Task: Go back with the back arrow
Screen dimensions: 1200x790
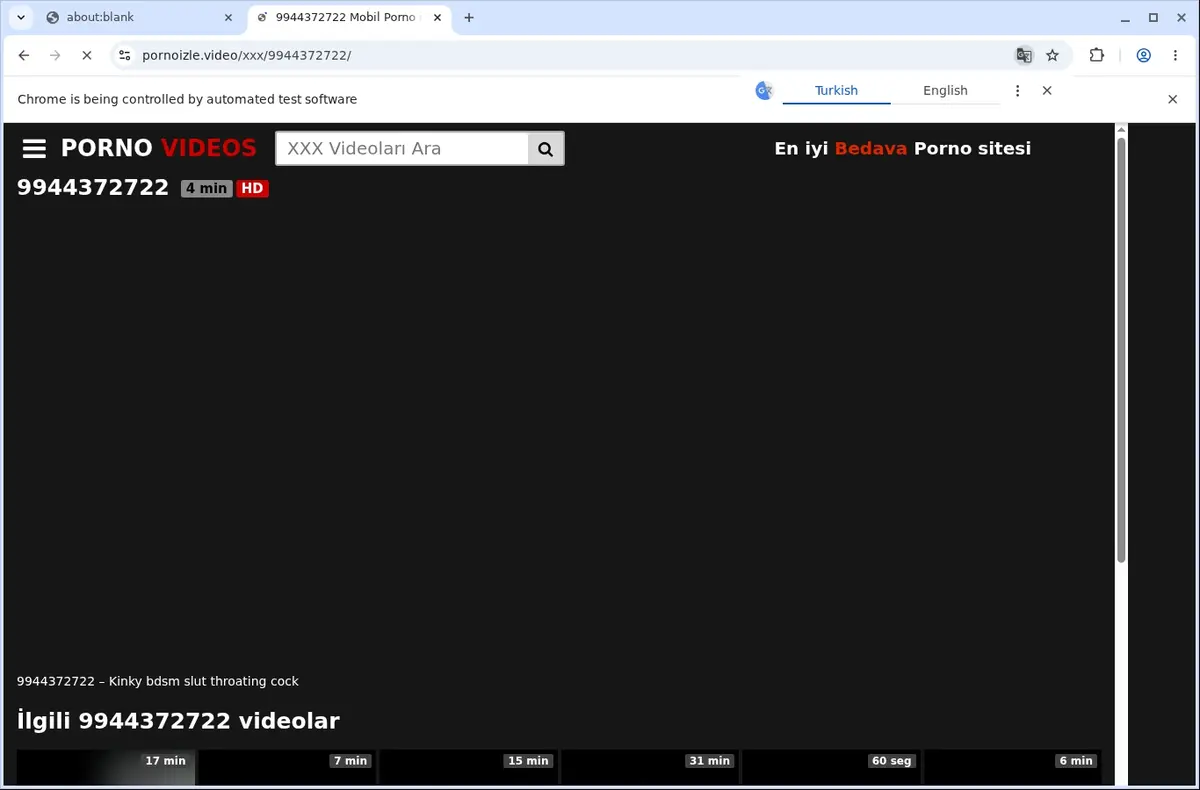Action: click(x=24, y=56)
